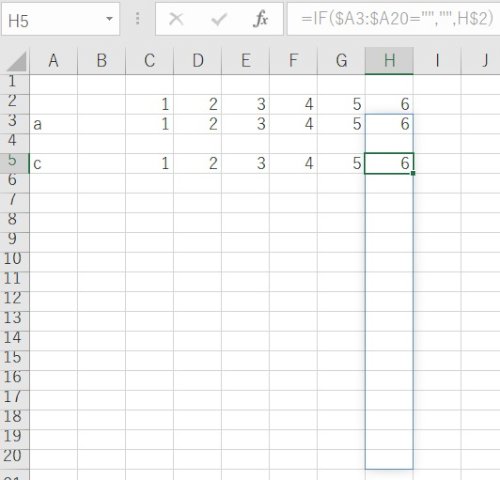Select column D header

(x=198, y=61)
